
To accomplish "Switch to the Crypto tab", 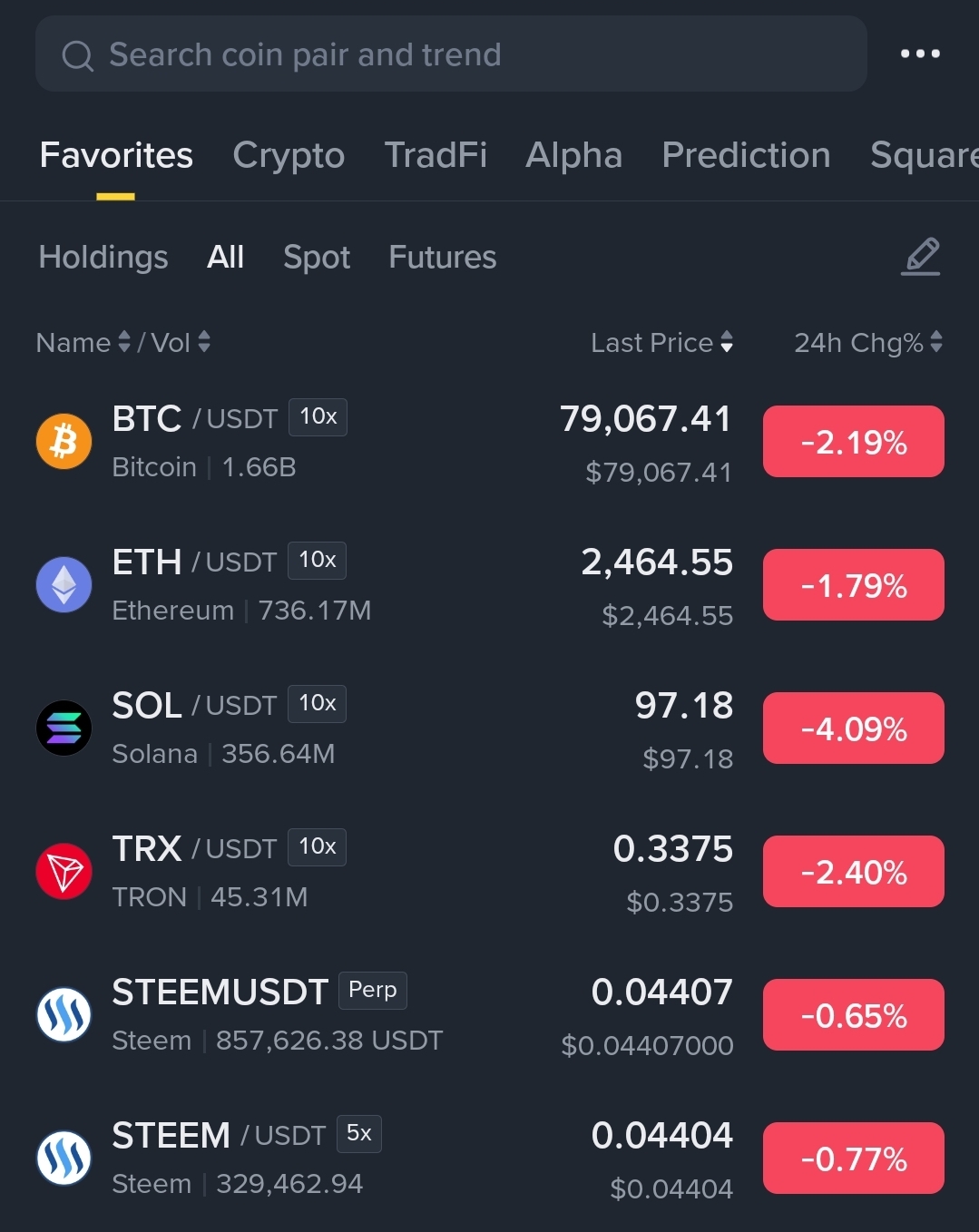I will click(x=289, y=155).
